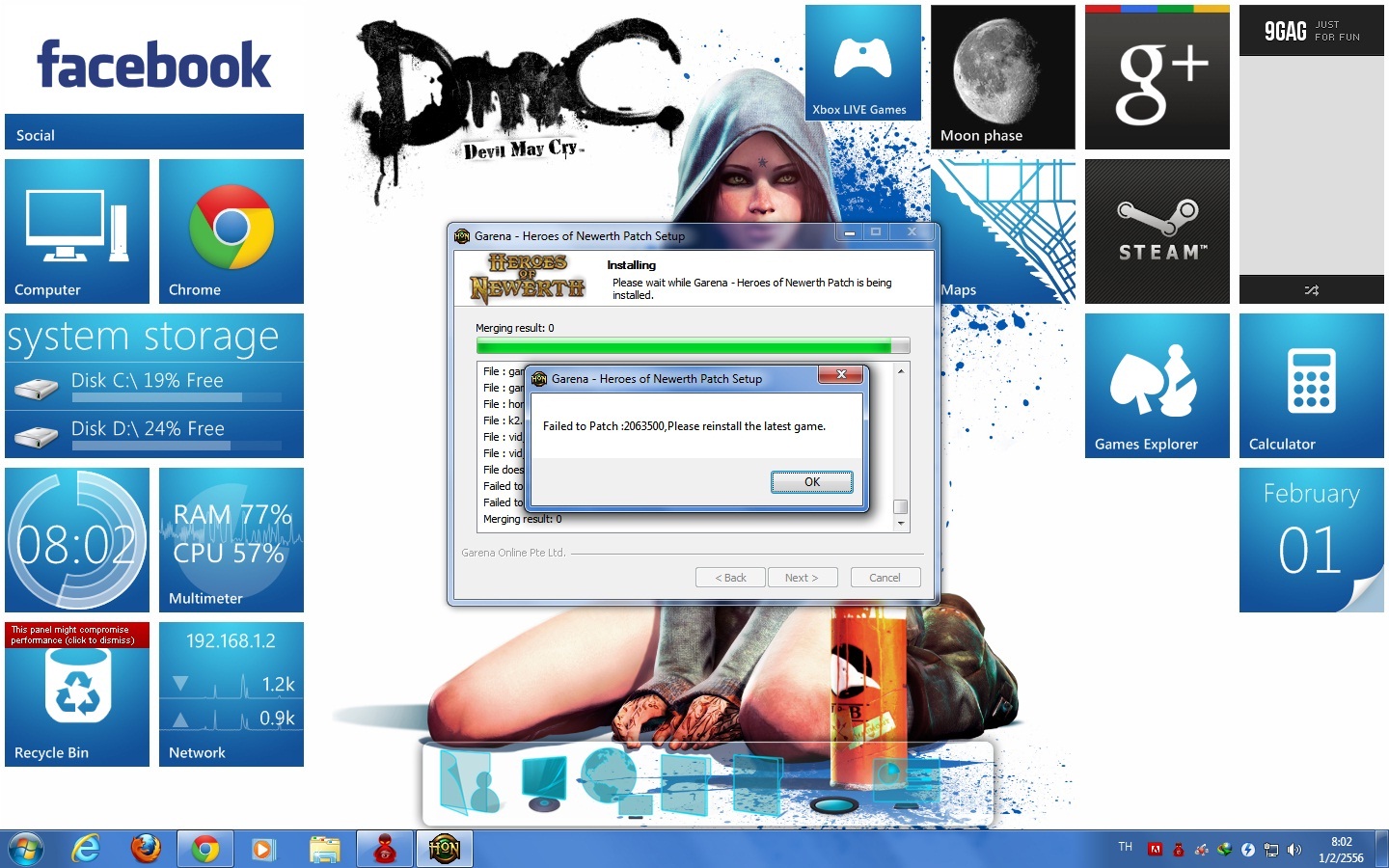Open the Multimeter RAM and CPU tile

tap(231, 540)
